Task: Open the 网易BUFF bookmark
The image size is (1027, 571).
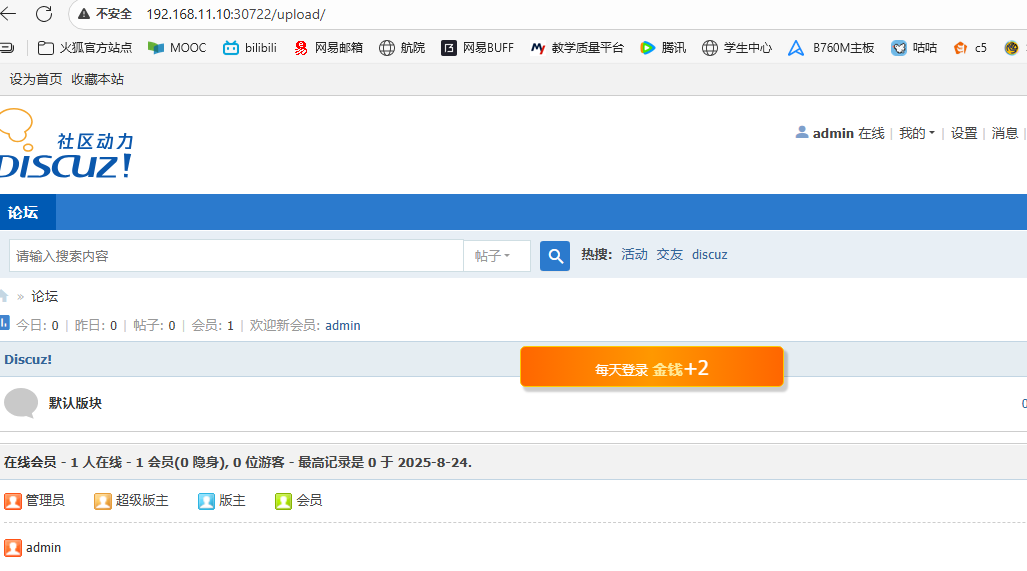Action: pos(477,48)
